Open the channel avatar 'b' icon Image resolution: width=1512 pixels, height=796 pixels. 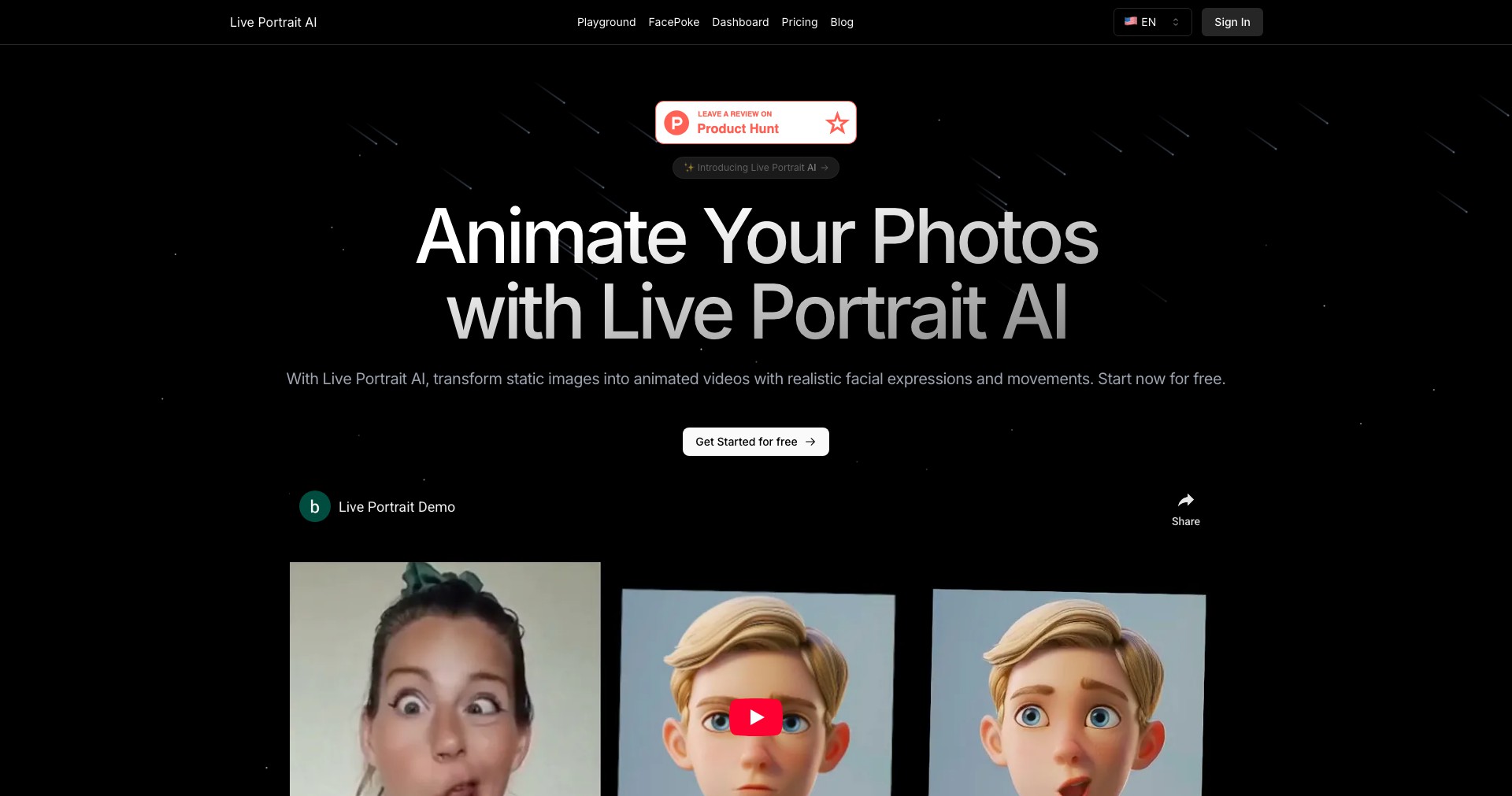coord(315,507)
